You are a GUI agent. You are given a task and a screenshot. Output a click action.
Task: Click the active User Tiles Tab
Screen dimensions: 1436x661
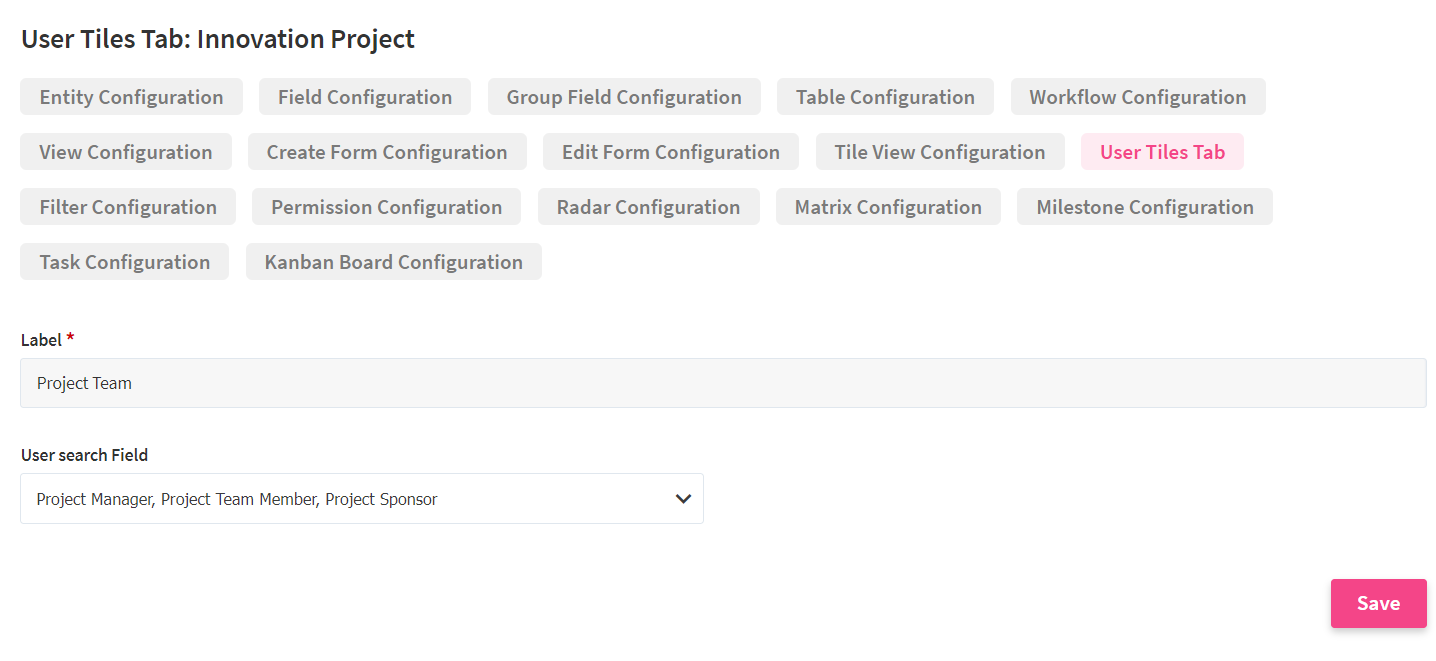pyautogui.click(x=1162, y=152)
